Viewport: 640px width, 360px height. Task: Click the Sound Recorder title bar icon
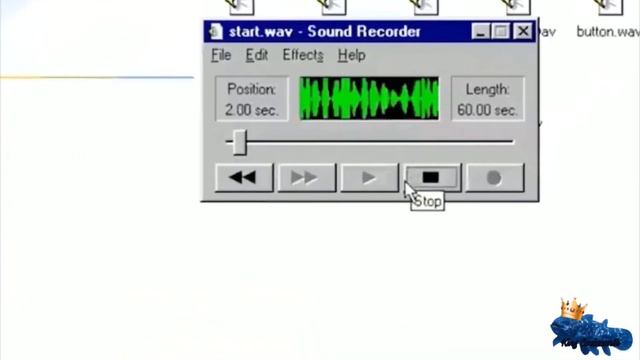point(216,32)
